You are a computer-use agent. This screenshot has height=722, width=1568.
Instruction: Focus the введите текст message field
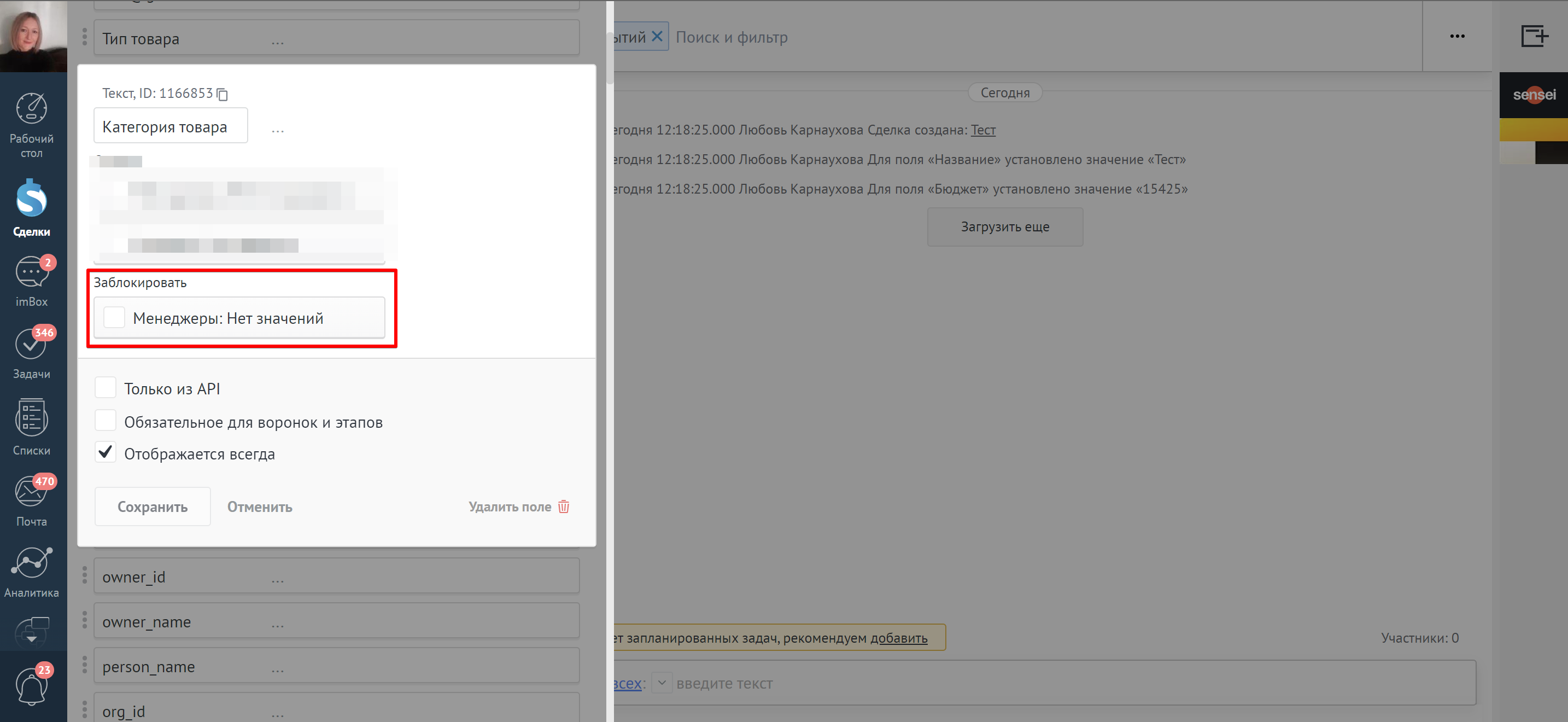click(x=724, y=683)
